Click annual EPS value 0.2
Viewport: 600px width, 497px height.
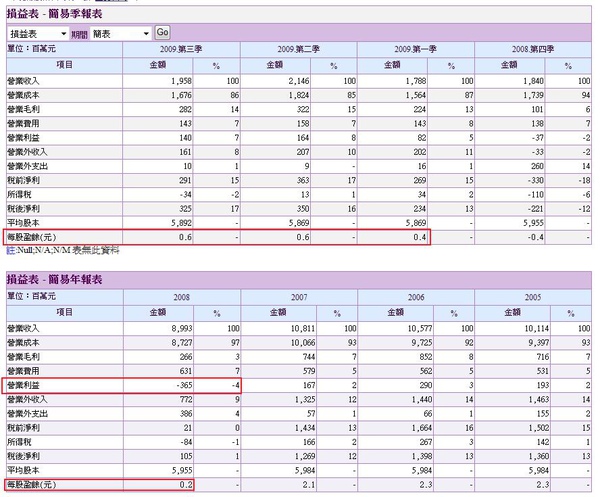[x=186, y=485]
